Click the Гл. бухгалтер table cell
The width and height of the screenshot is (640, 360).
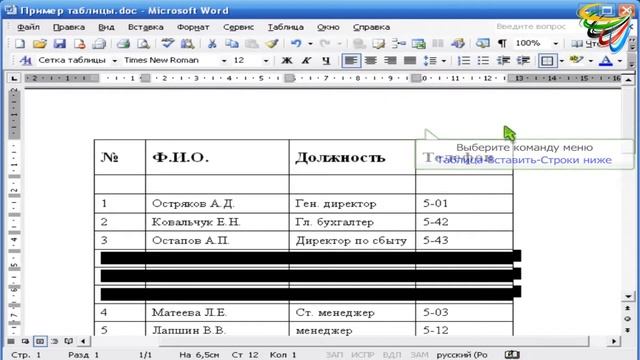click(352, 222)
